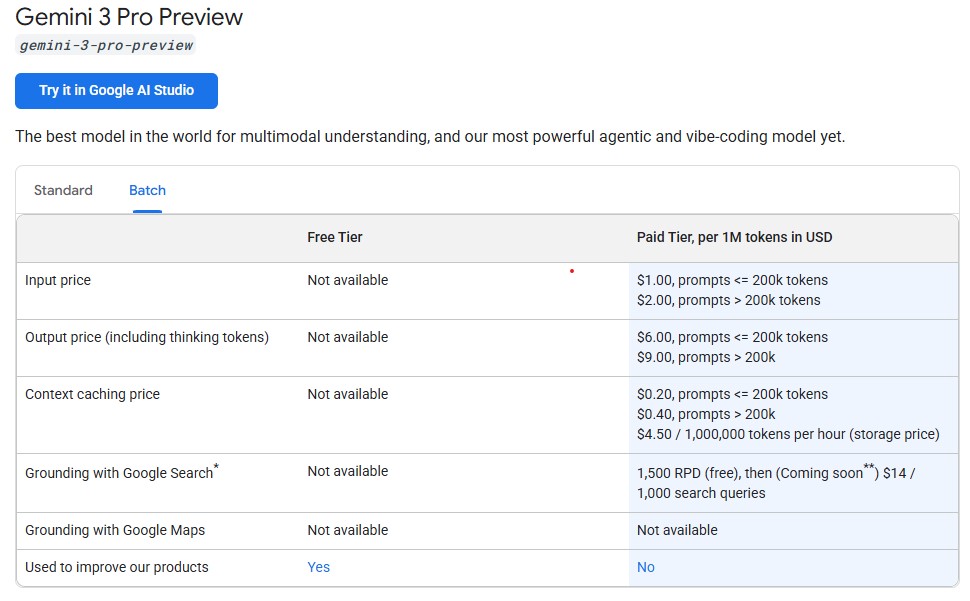Click the $9.00 output price line
This screenshot has width=970, height=601.
(x=706, y=357)
